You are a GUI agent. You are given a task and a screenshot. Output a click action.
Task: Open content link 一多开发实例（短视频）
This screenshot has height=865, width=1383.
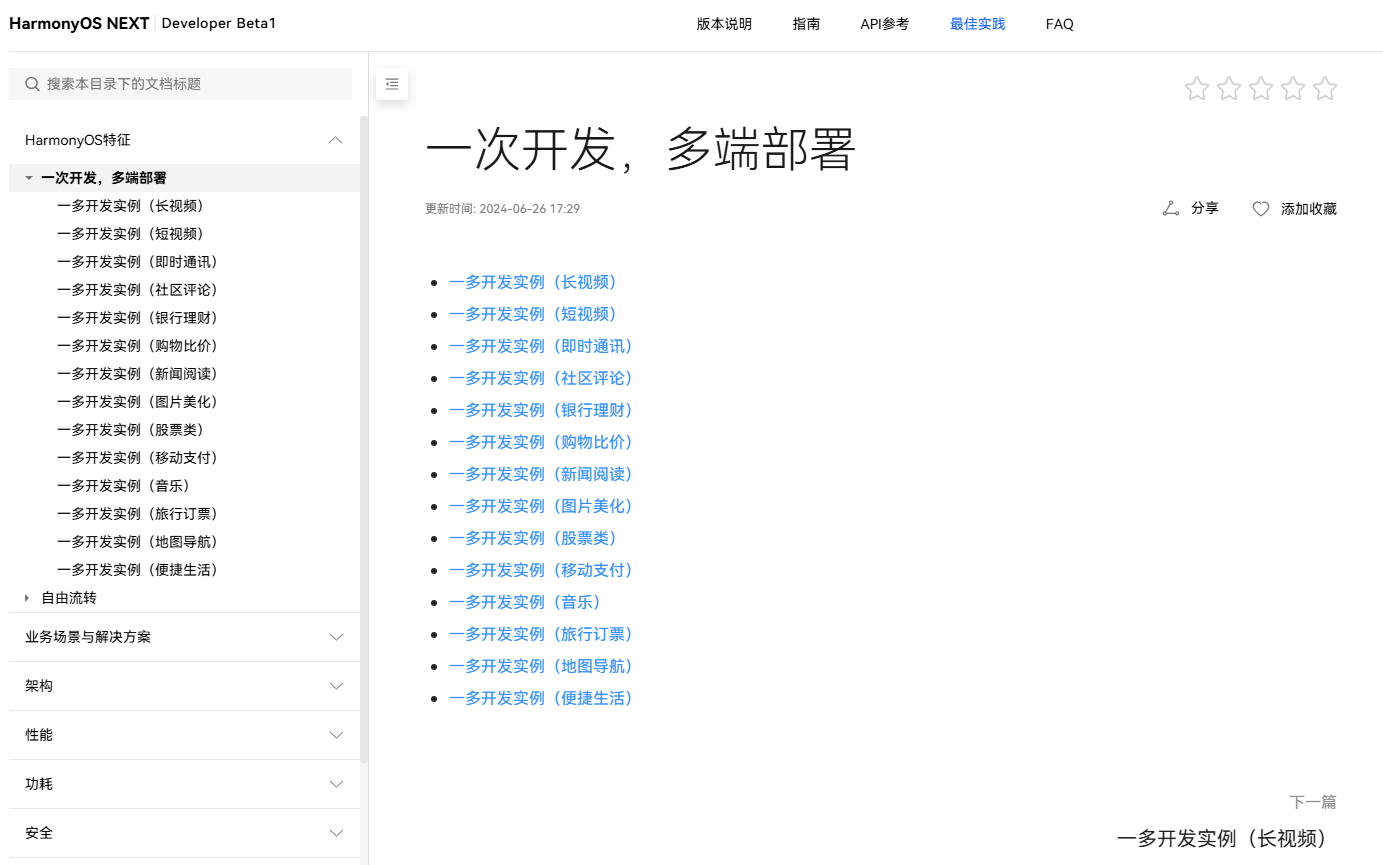pos(536,314)
